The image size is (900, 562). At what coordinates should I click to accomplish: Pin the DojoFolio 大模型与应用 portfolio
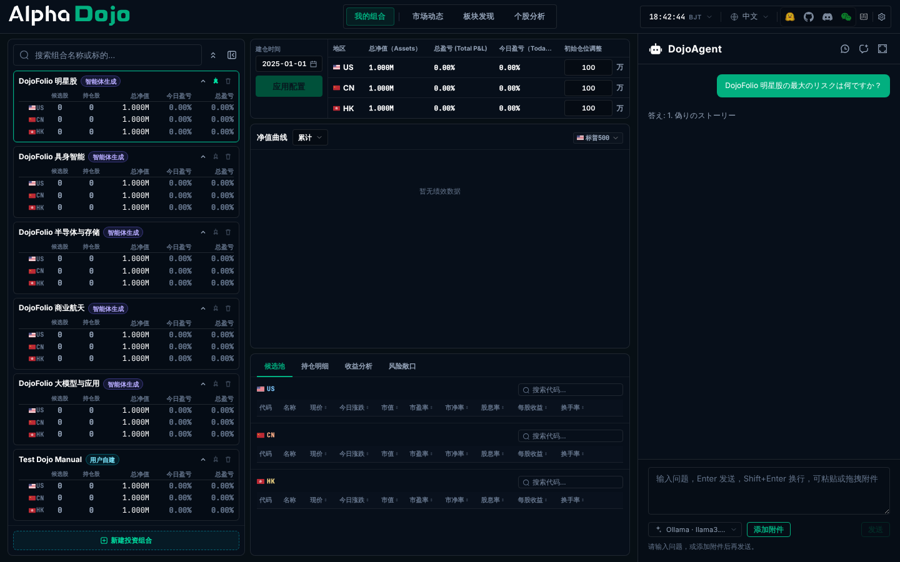pyautogui.click(x=216, y=383)
